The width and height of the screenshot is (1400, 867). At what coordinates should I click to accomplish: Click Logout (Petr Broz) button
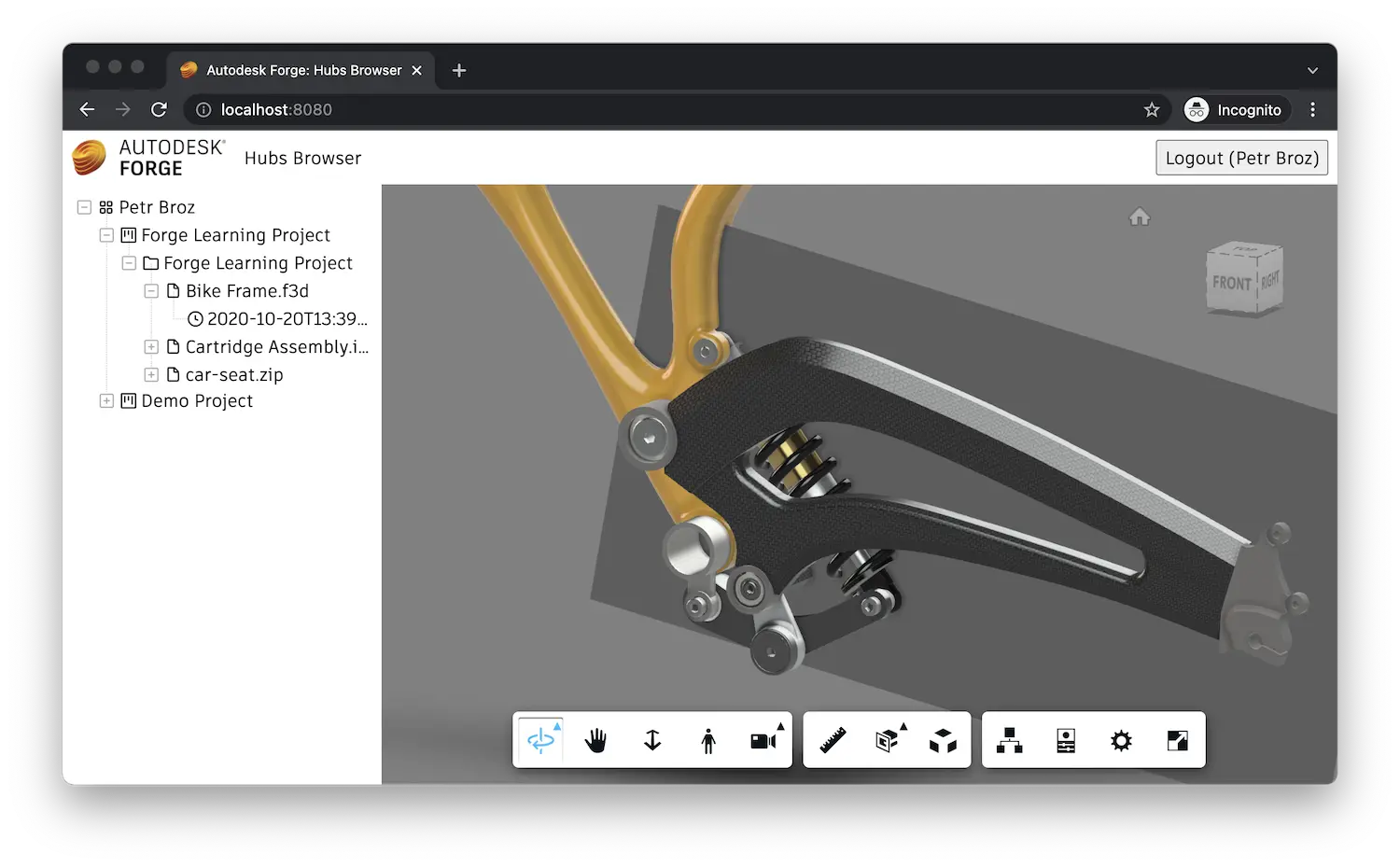1241,158
